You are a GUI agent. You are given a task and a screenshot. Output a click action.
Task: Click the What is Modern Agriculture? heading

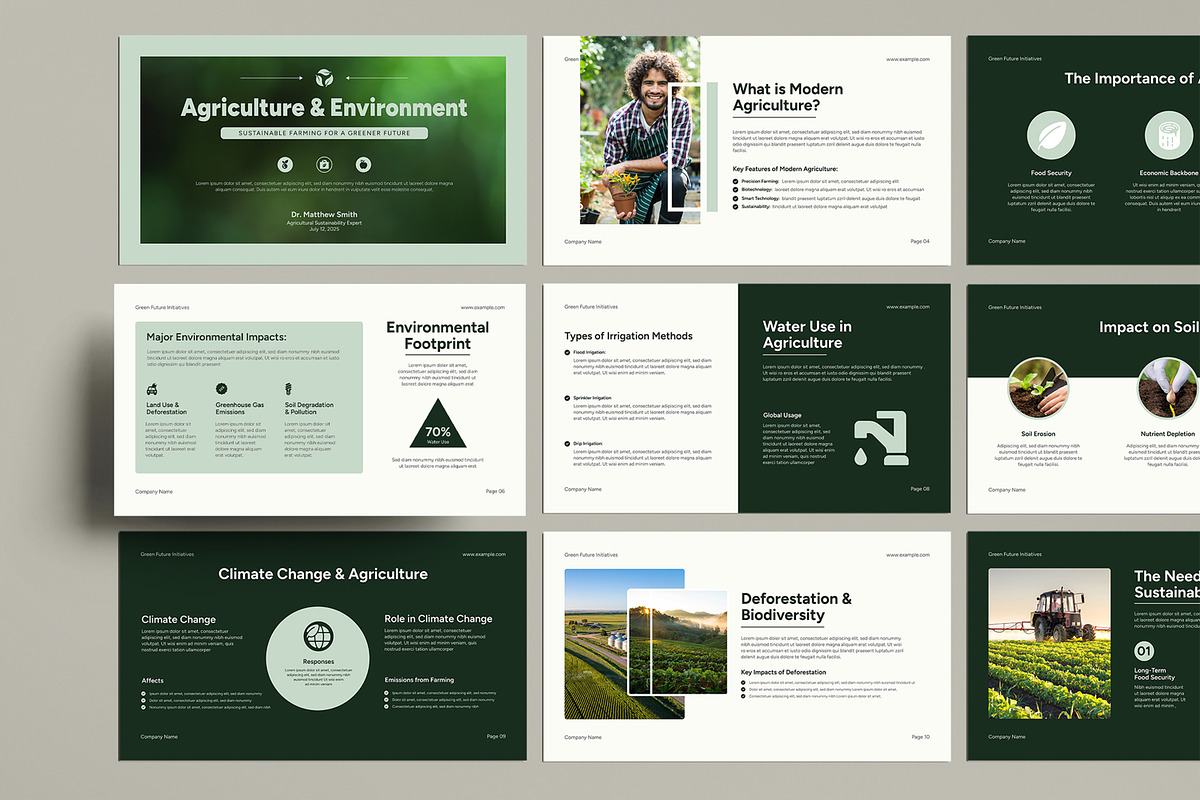click(788, 97)
